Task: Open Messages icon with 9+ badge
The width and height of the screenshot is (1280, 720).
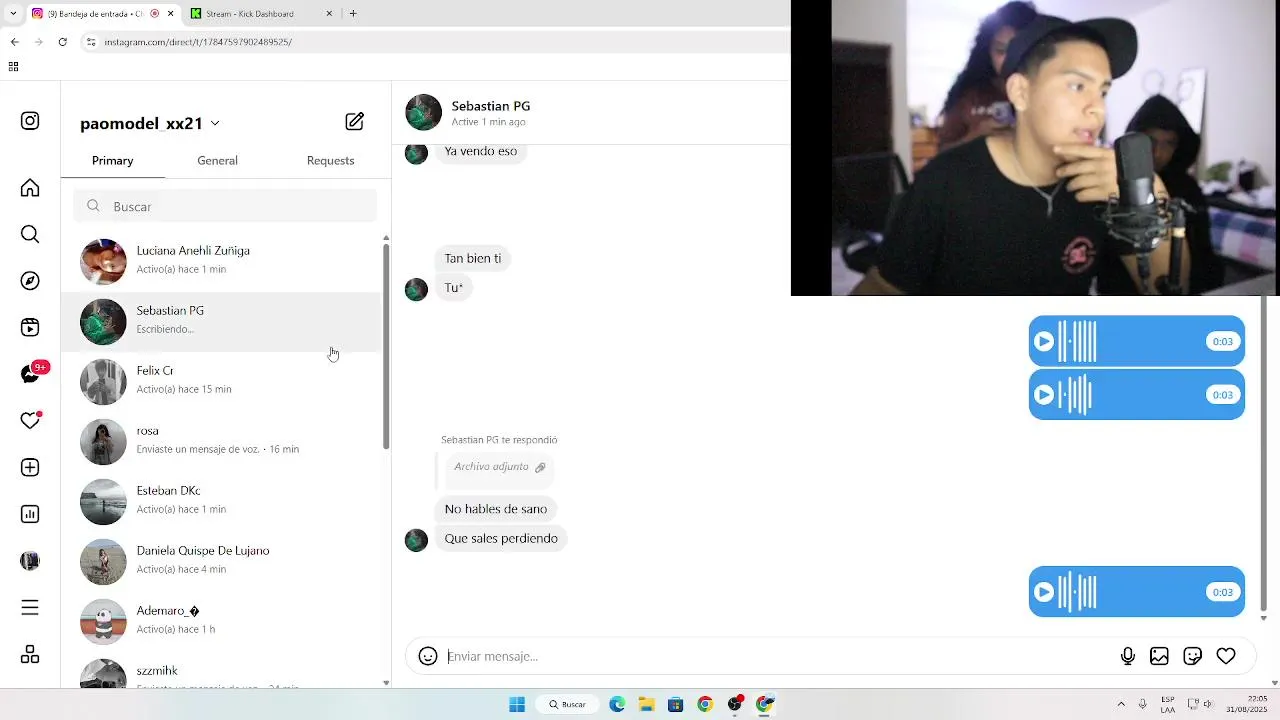Action: coord(32,373)
